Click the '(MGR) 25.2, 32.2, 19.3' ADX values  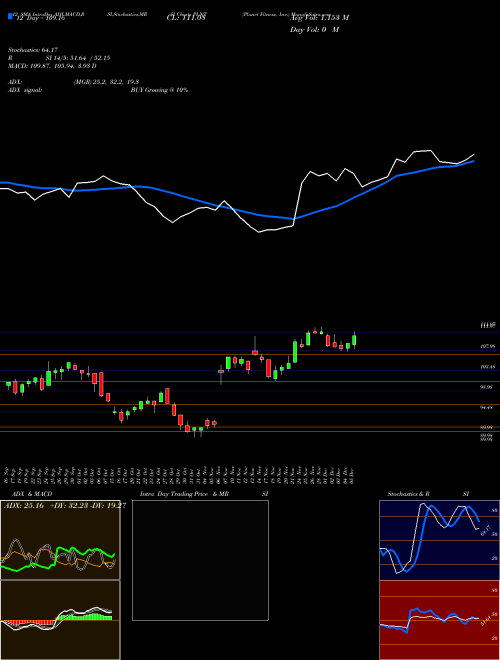[x=106, y=82]
